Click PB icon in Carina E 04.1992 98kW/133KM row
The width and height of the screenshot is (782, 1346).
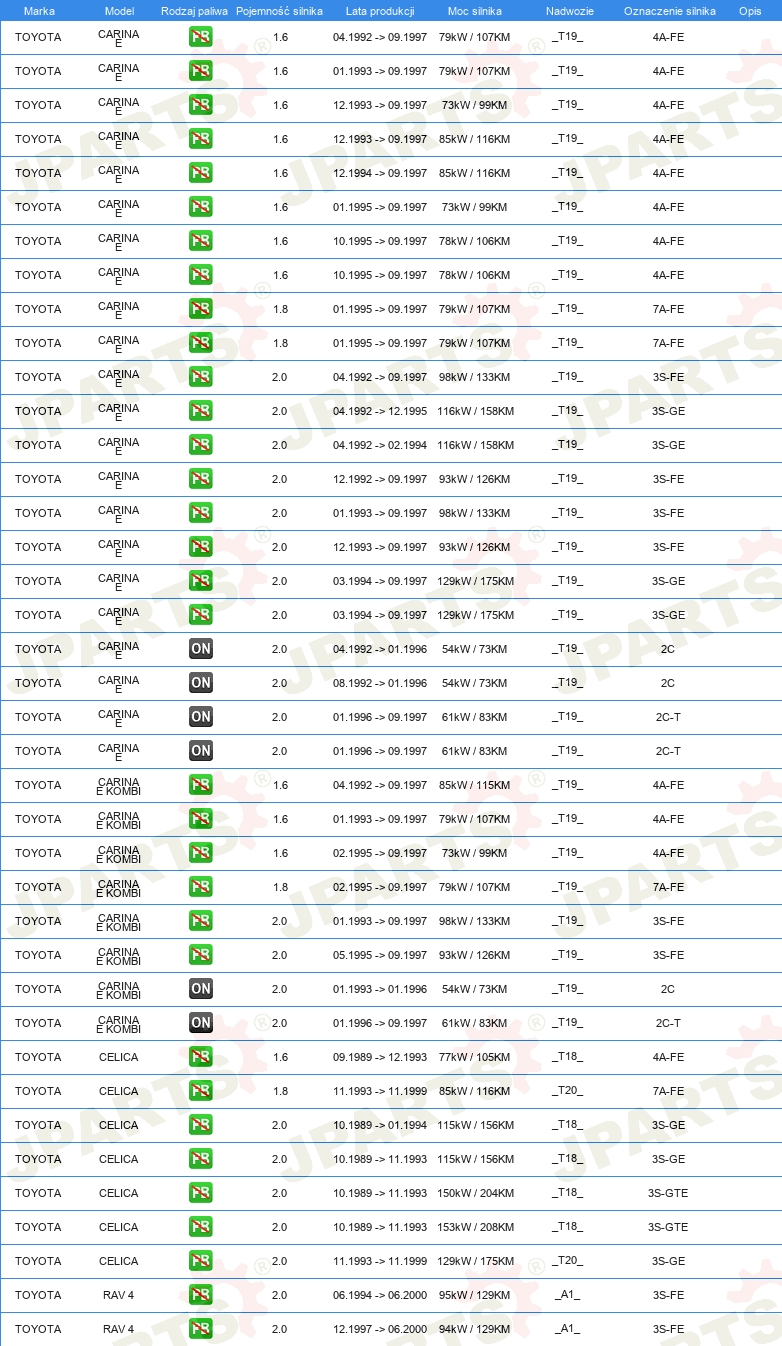tap(200, 377)
